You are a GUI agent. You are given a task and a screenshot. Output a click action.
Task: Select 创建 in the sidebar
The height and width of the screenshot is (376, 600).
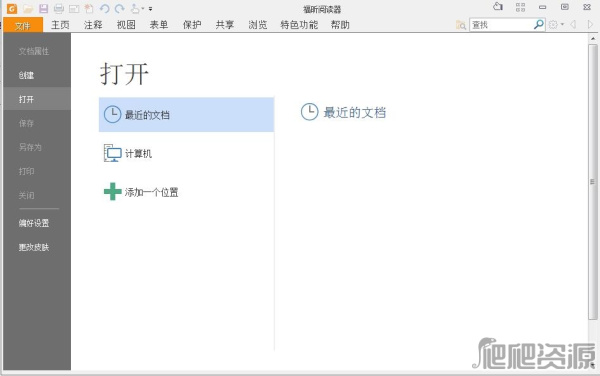tap(37, 75)
